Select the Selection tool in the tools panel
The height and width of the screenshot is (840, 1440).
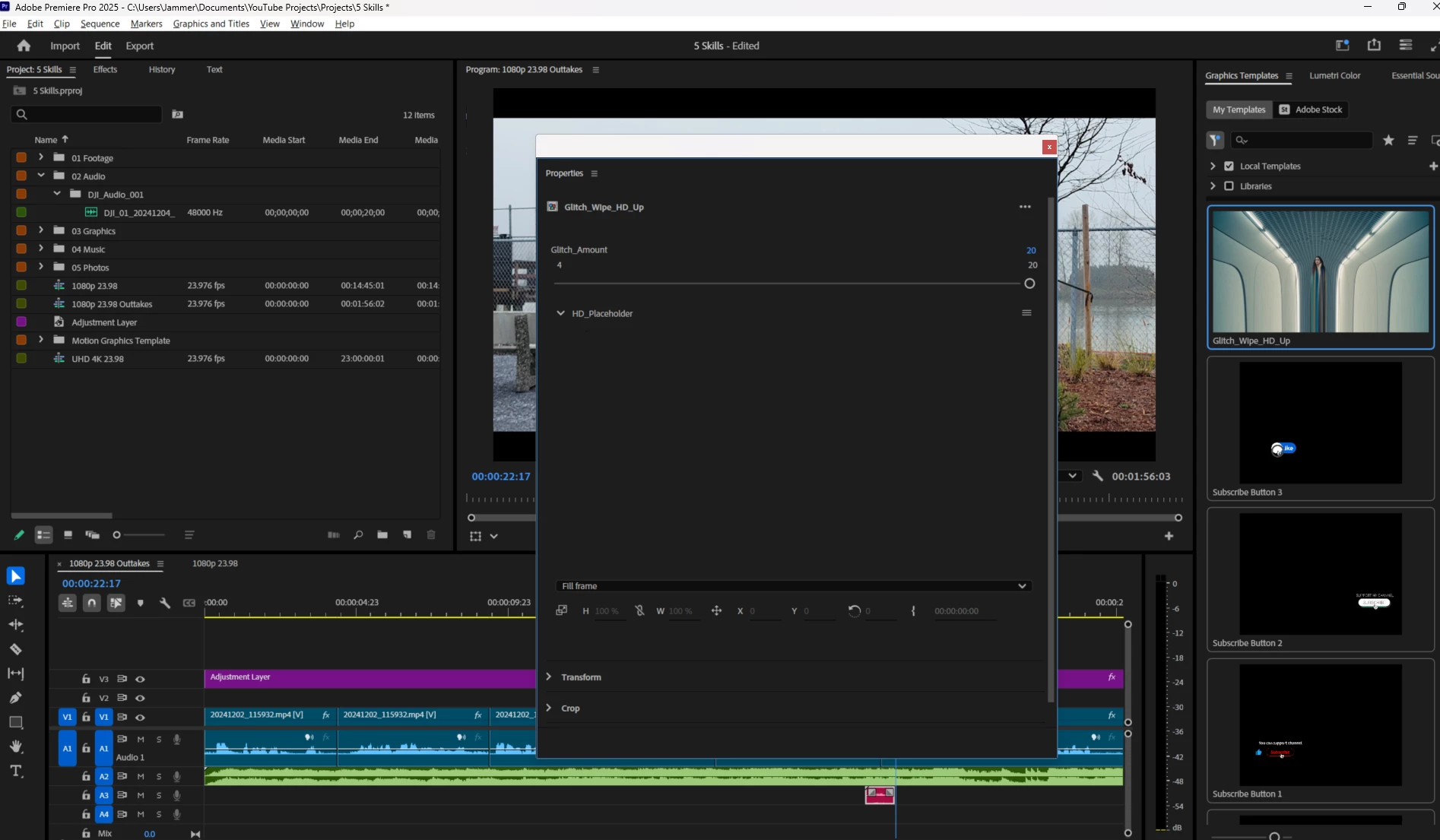pos(16,576)
